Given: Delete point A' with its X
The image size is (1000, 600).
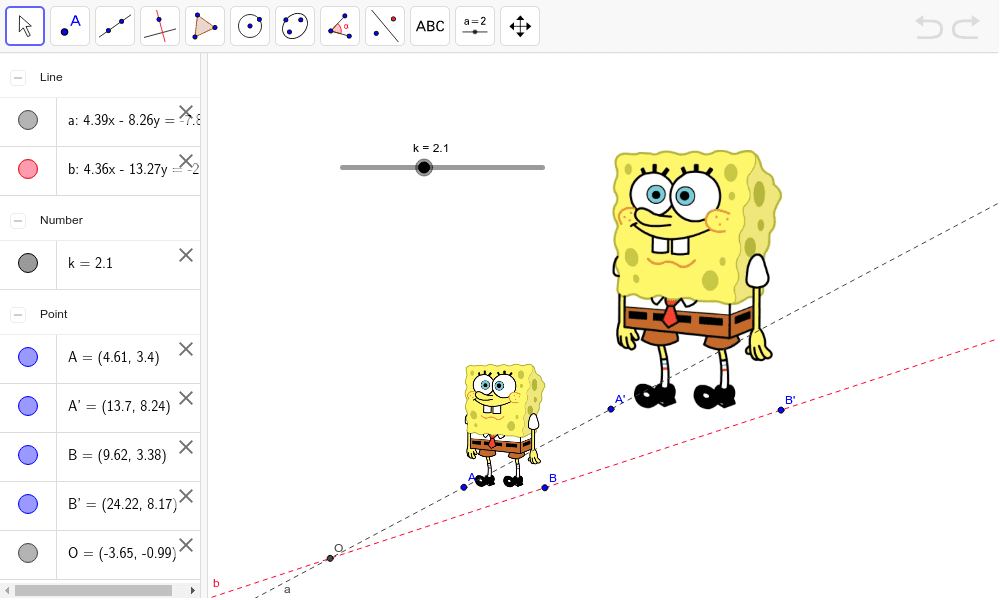Looking at the screenshot, I should pyautogui.click(x=186, y=398).
